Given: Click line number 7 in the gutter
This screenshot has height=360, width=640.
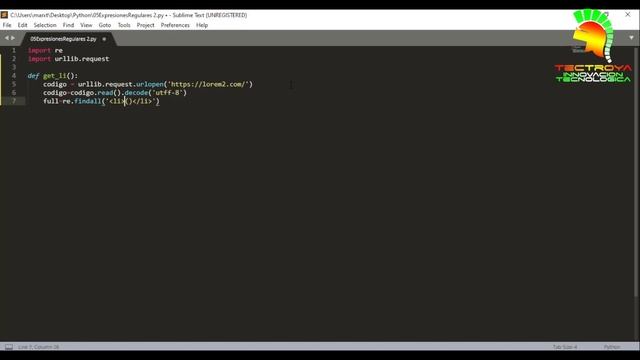Looking at the screenshot, I should [x=14, y=101].
